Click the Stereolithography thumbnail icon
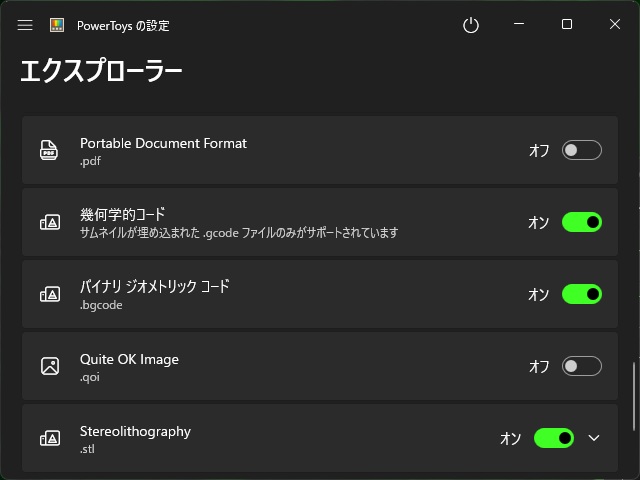Image resolution: width=640 pixels, height=480 pixels. (50, 438)
